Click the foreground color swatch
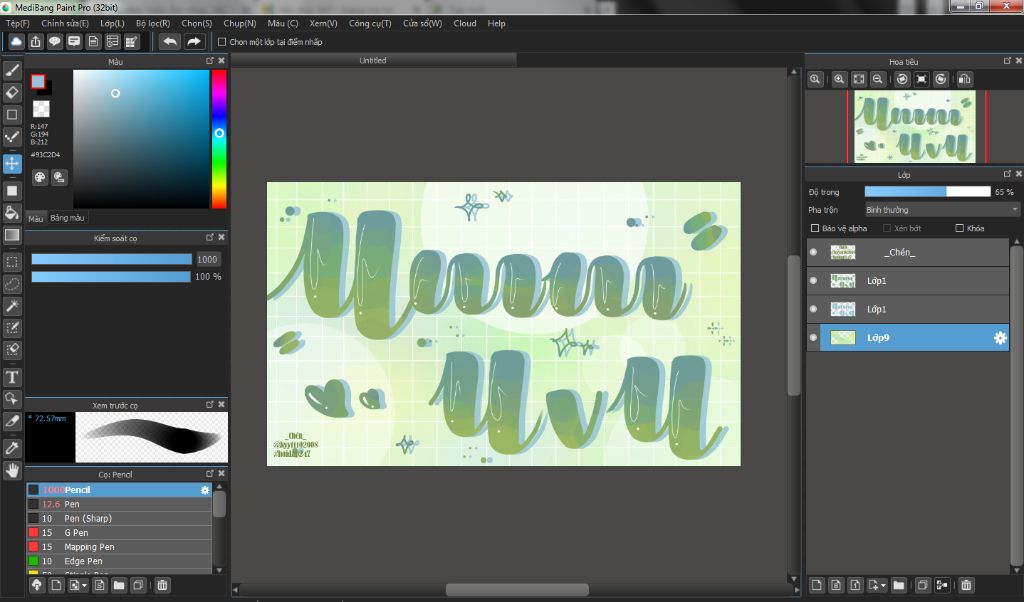Image resolution: width=1024 pixels, height=602 pixels. pyautogui.click(x=38, y=82)
